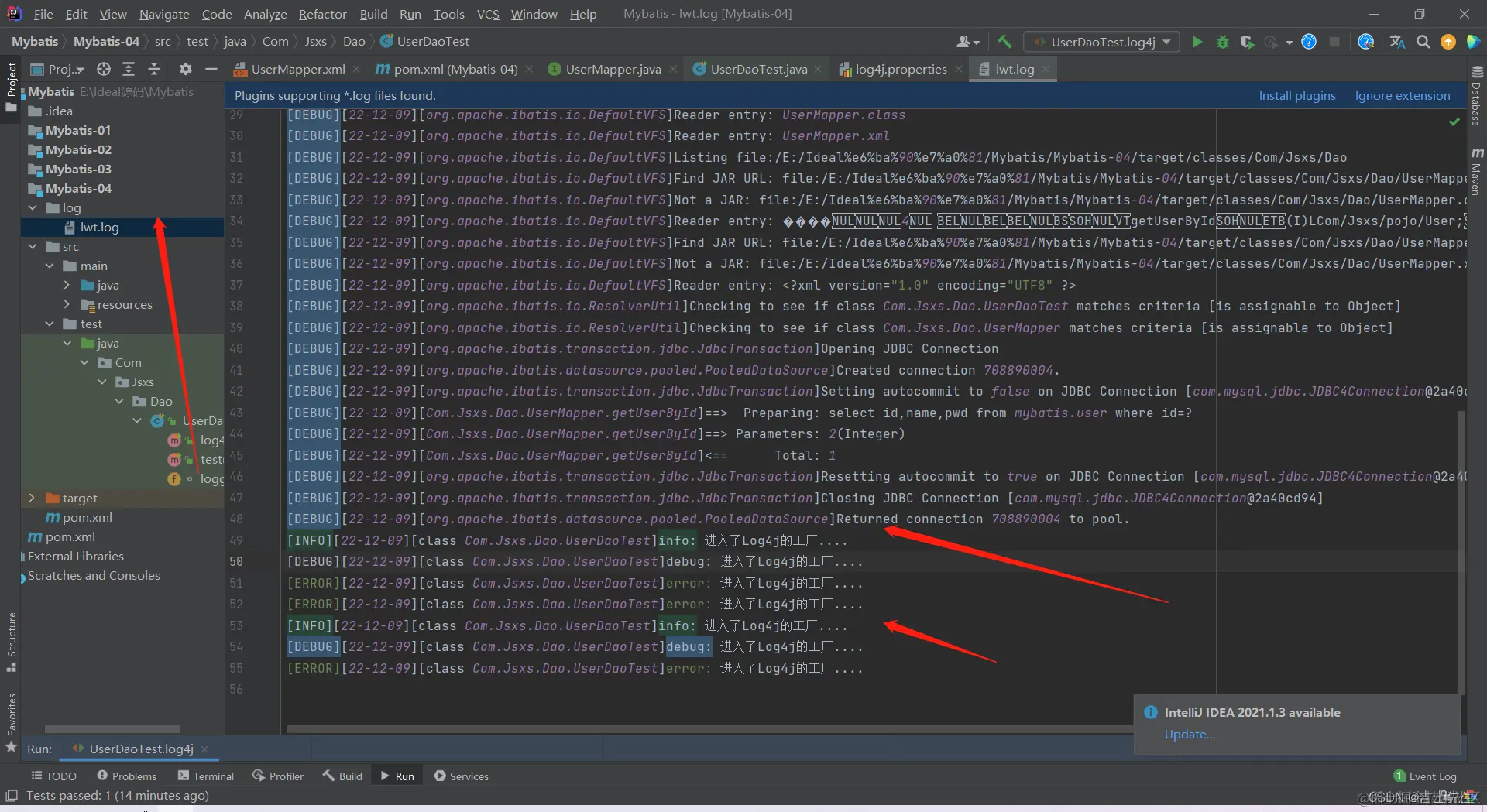Open the Database tool window
The image size is (1487, 812).
tap(1476, 96)
